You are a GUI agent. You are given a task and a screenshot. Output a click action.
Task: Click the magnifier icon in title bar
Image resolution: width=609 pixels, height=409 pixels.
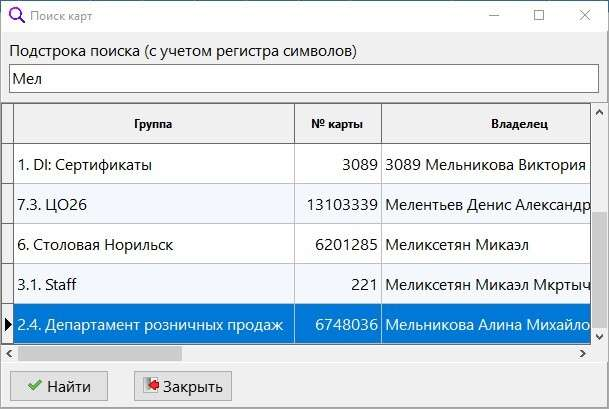click(16, 15)
